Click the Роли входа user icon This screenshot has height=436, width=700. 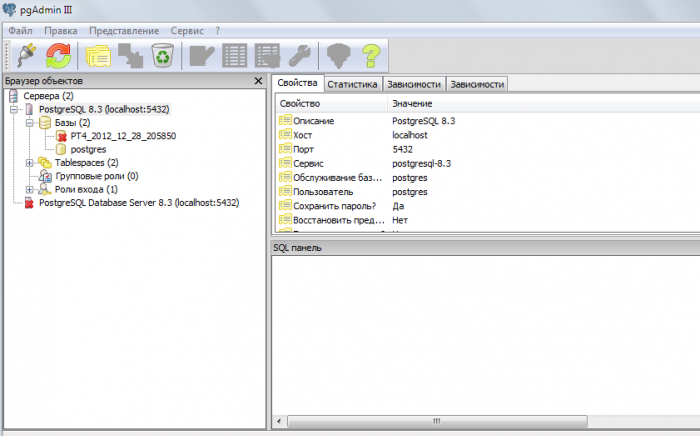[x=45, y=190]
